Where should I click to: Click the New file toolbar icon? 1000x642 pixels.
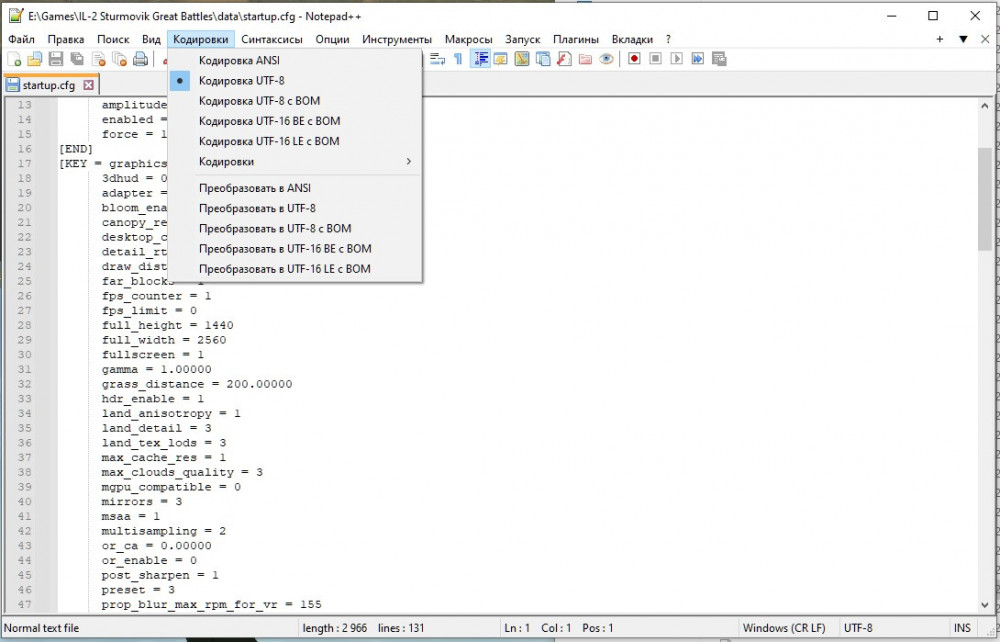[x=14, y=59]
